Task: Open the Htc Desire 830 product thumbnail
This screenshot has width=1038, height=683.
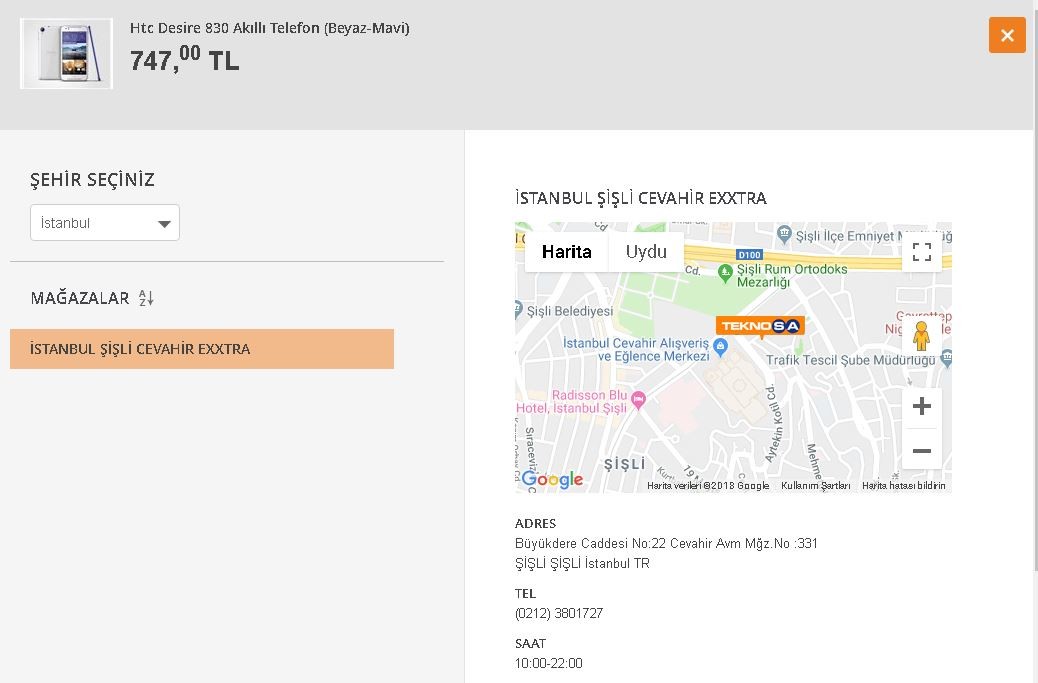Action: coord(66,54)
